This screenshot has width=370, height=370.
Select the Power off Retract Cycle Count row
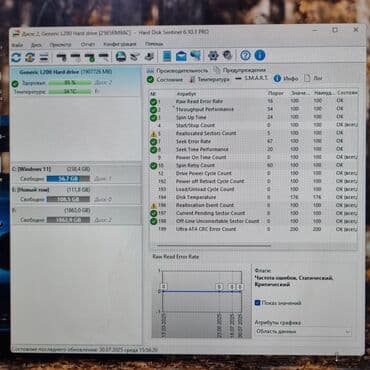[253, 181]
